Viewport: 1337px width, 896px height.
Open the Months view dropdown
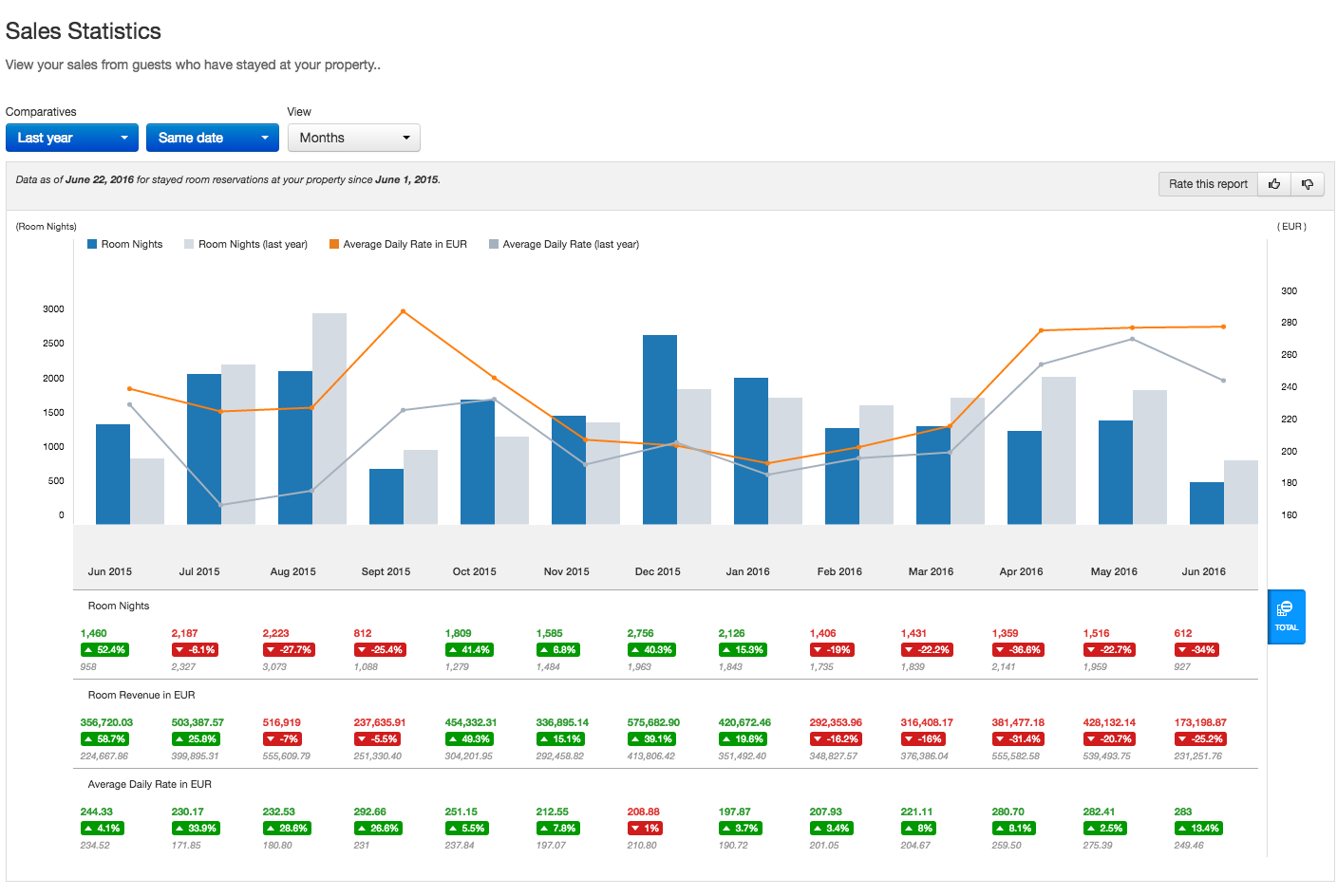354,138
